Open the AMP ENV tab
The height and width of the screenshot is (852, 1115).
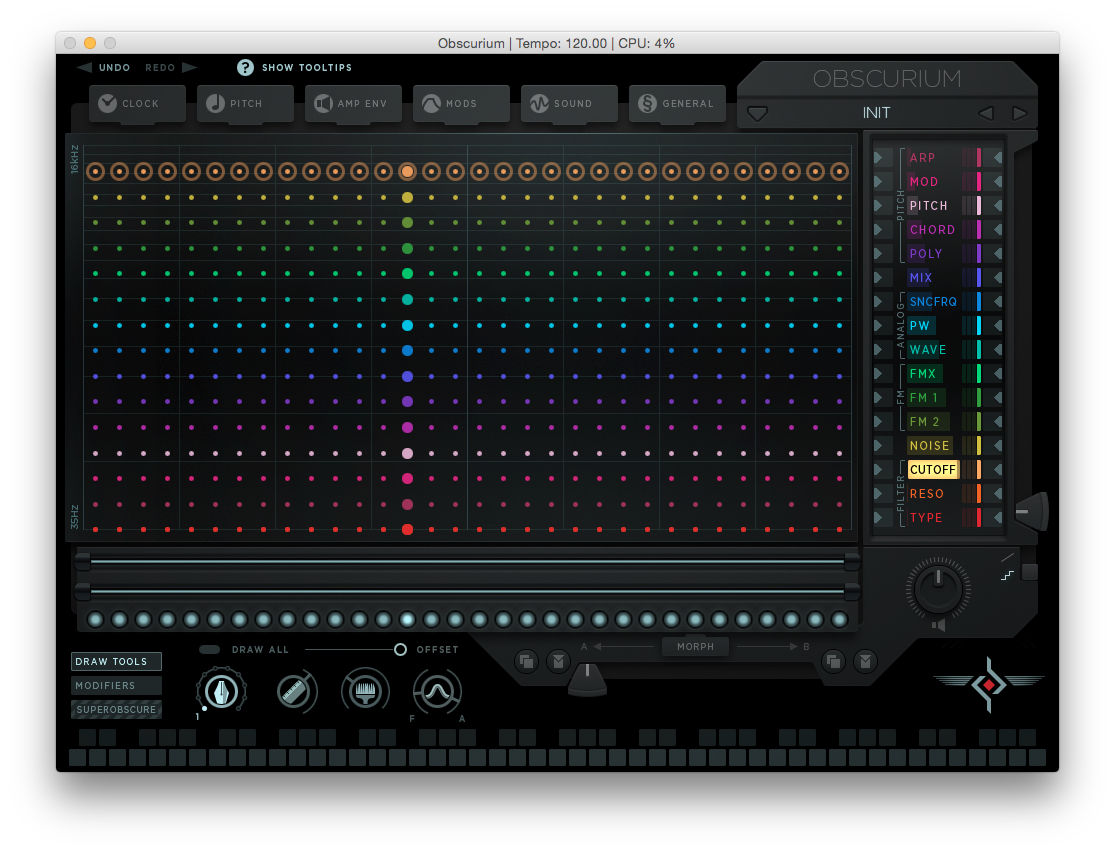(x=353, y=104)
